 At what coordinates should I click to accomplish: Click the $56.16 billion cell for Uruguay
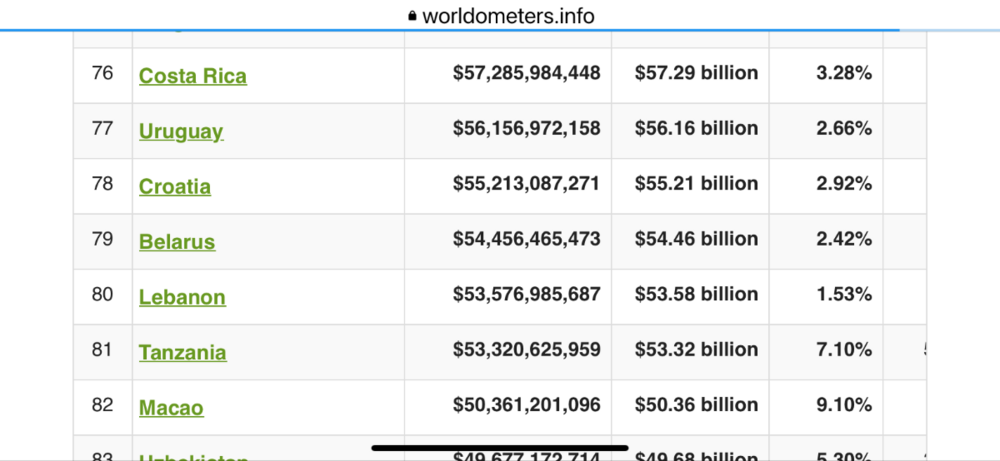(x=697, y=128)
